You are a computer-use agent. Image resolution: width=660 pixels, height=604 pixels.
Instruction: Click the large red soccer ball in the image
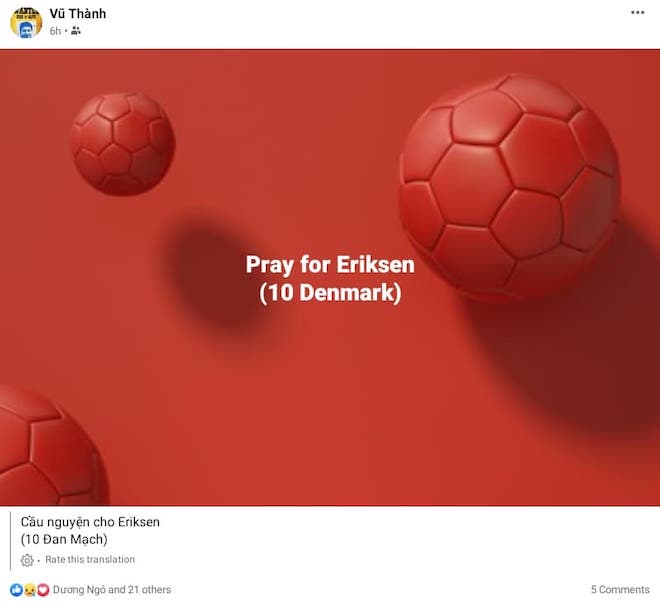tap(509, 188)
